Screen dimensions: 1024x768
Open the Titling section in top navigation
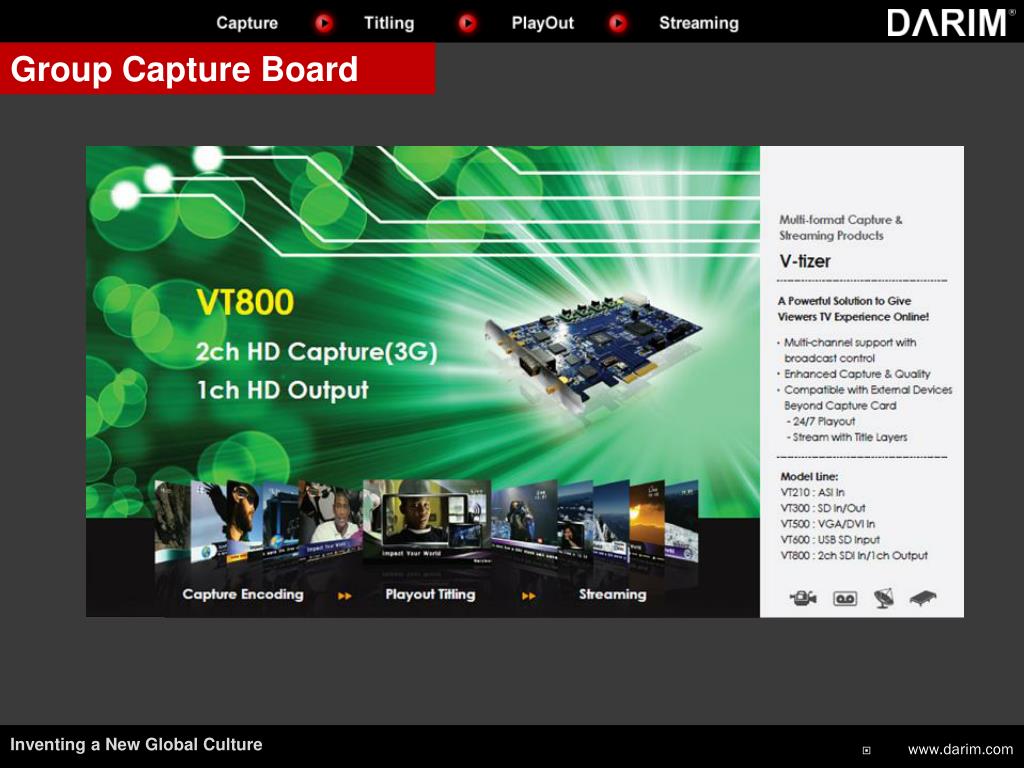click(x=389, y=24)
